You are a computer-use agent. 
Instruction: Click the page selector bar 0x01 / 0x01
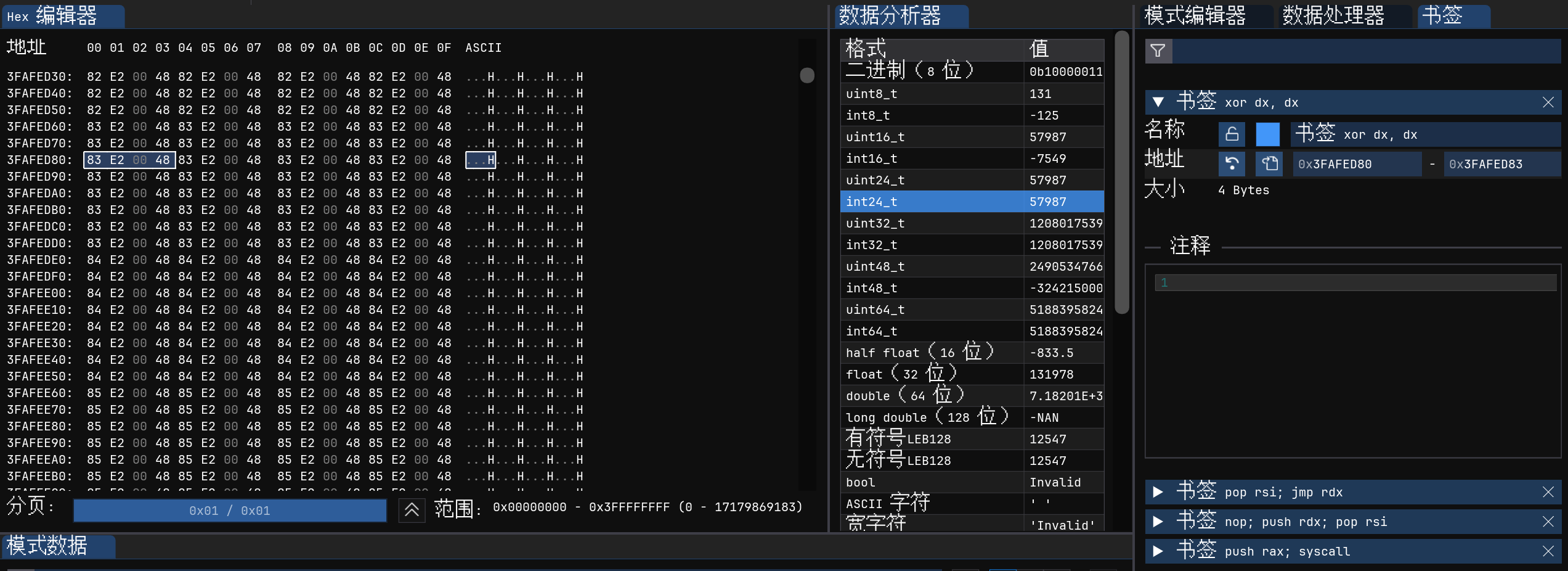click(230, 511)
